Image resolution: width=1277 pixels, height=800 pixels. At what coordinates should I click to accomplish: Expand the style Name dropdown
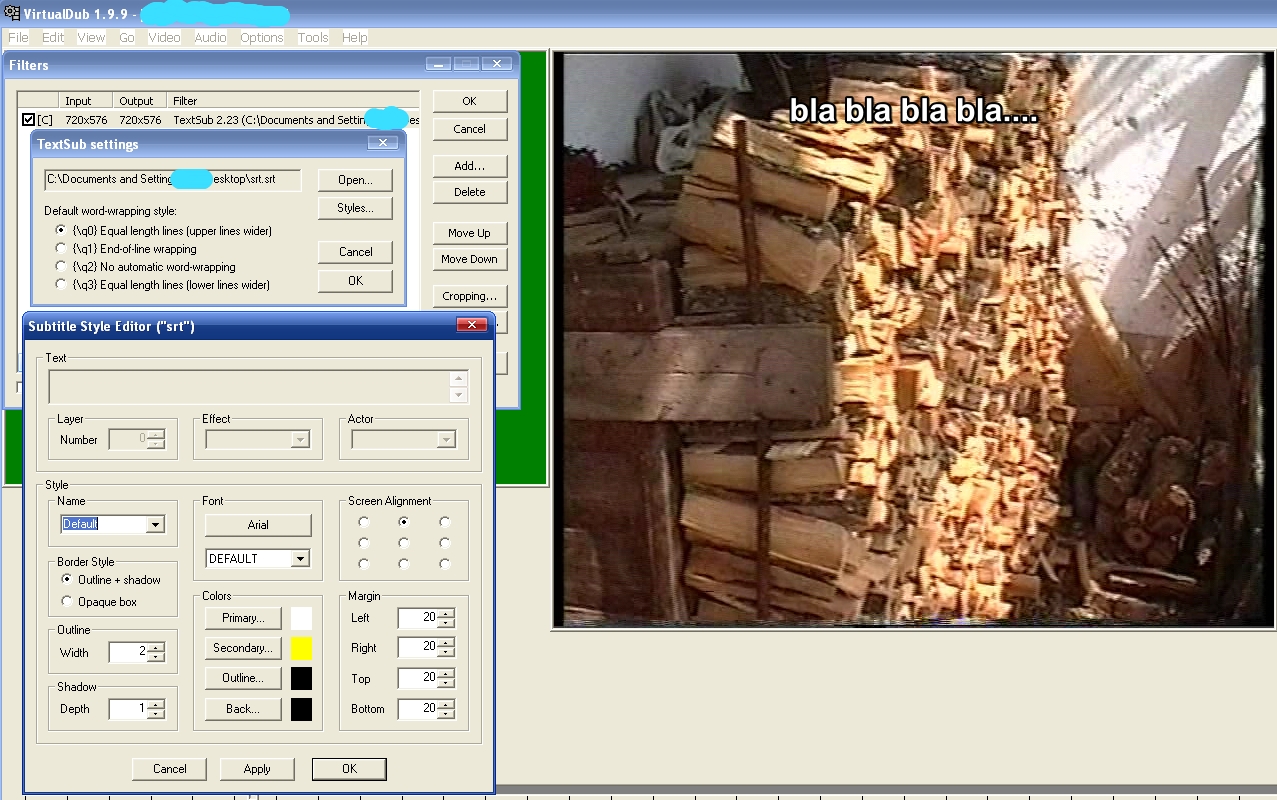click(x=155, y=525)
